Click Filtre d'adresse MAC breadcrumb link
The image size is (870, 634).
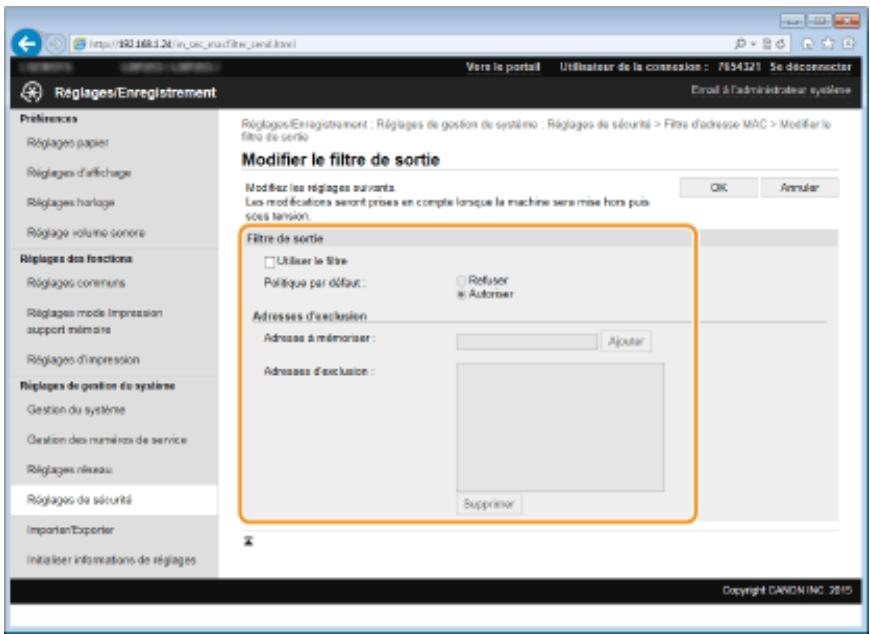point(715,124)
